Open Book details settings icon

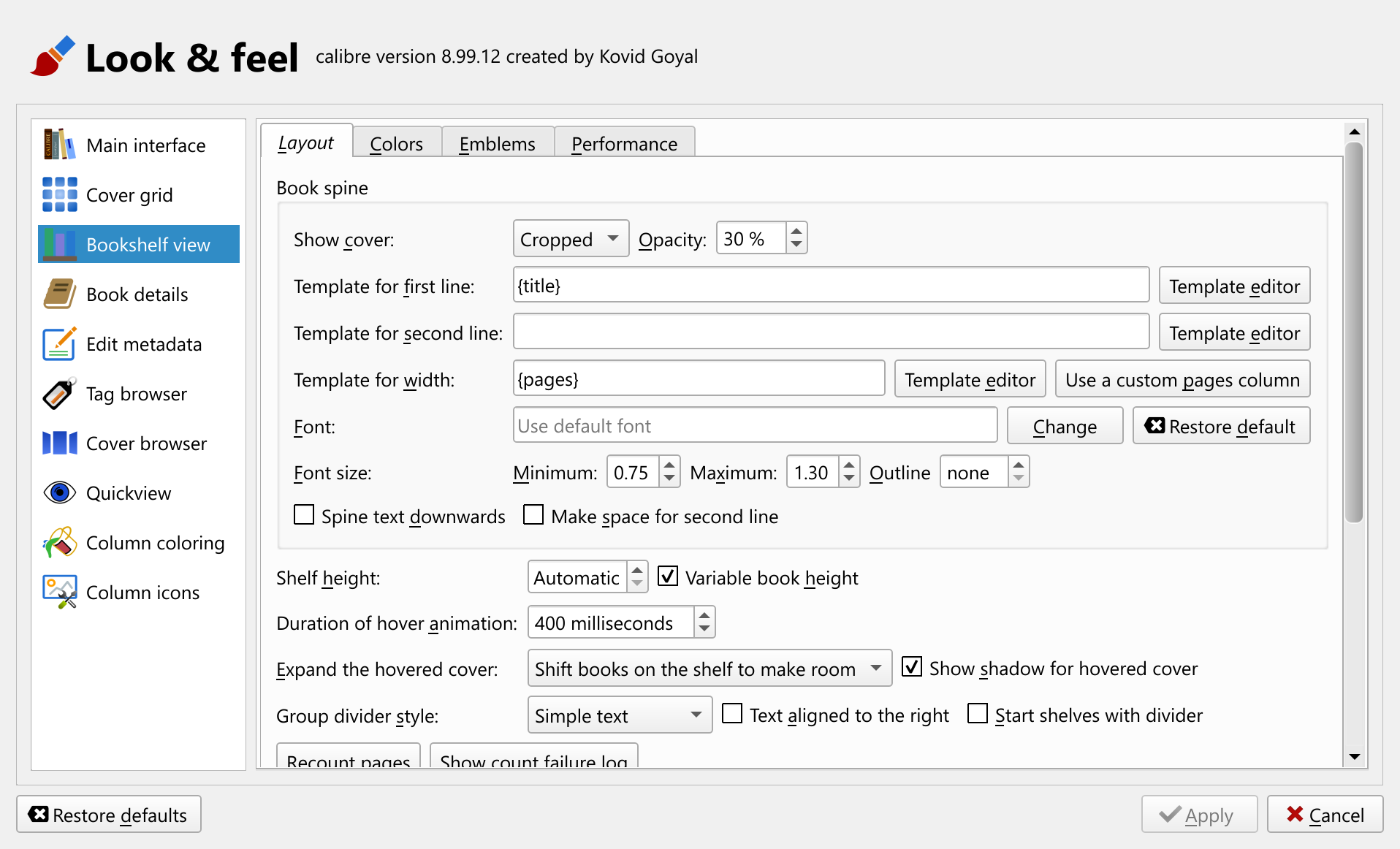(59, 294)
